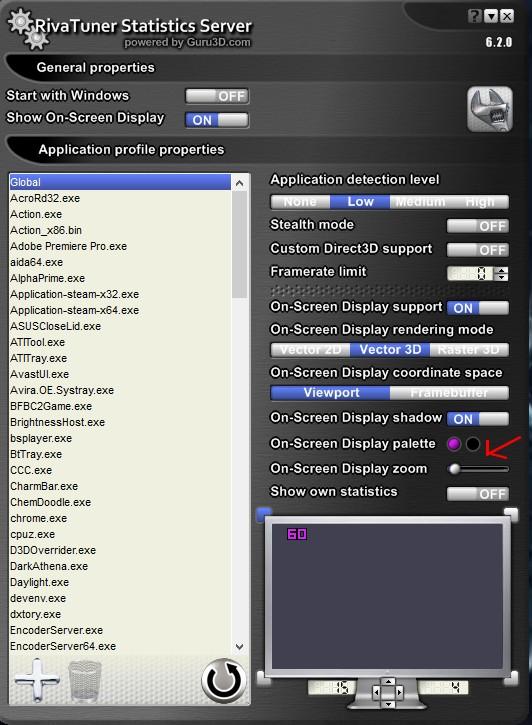
Task: Pick the purple OSD palette color
Action: pos(454,444)
